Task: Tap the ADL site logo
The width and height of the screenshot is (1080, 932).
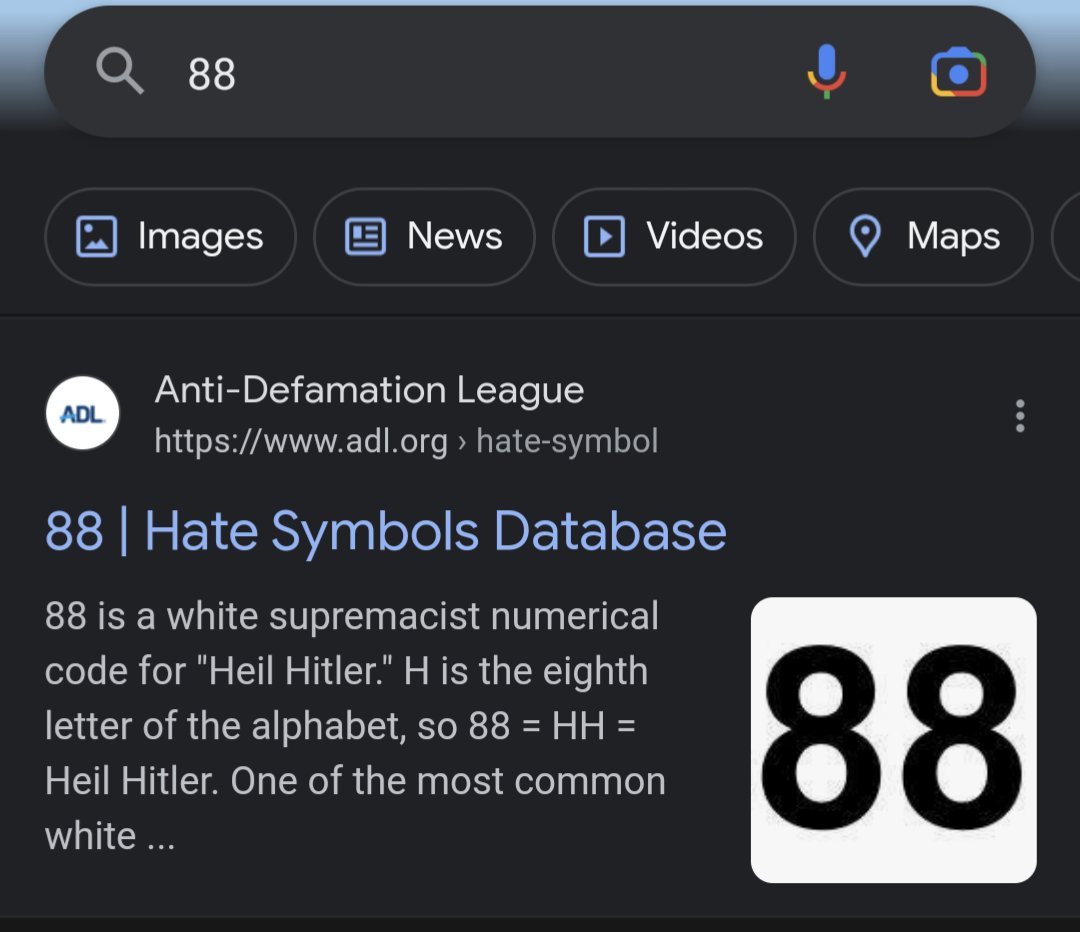Action: click(x=83, y=413)
